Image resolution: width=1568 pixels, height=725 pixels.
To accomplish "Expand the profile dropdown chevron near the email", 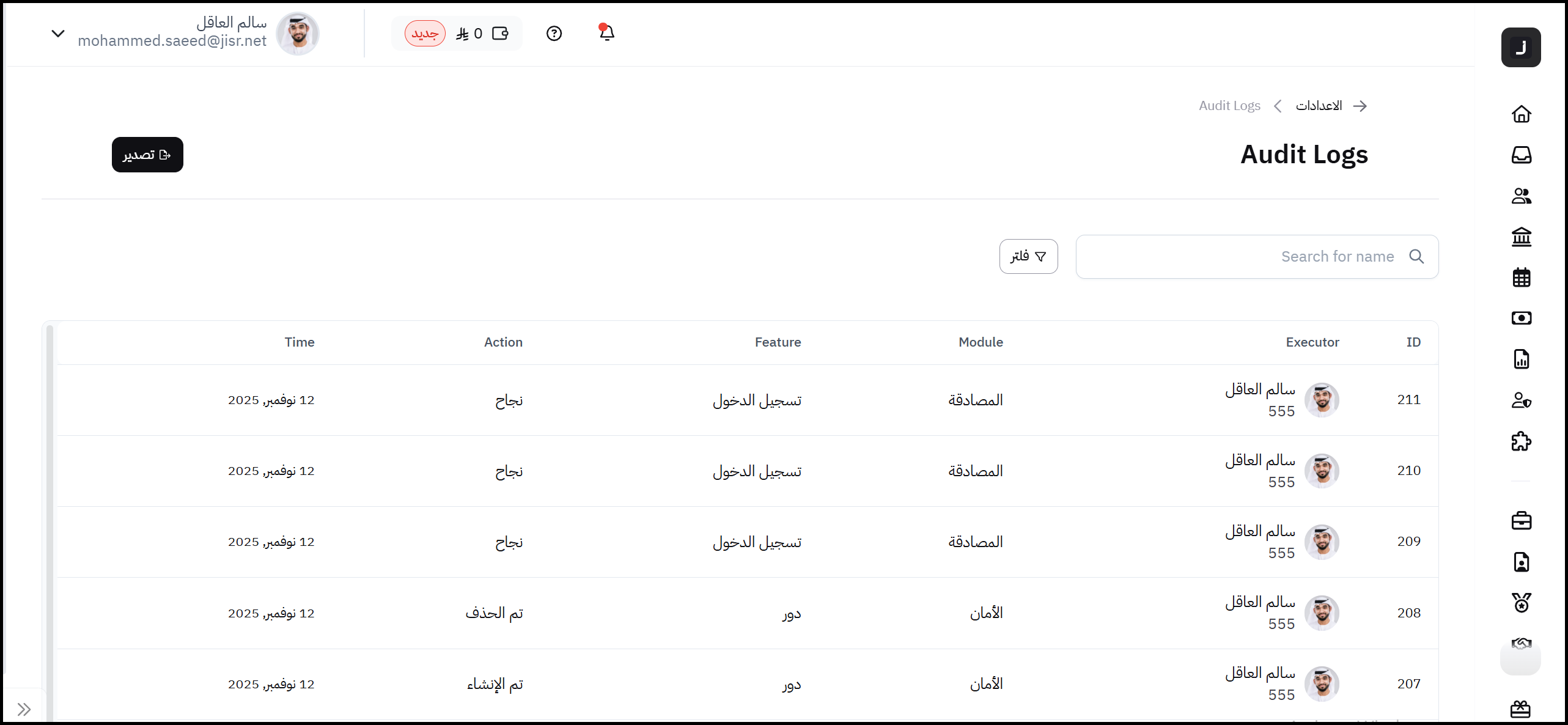I will 58,33.
